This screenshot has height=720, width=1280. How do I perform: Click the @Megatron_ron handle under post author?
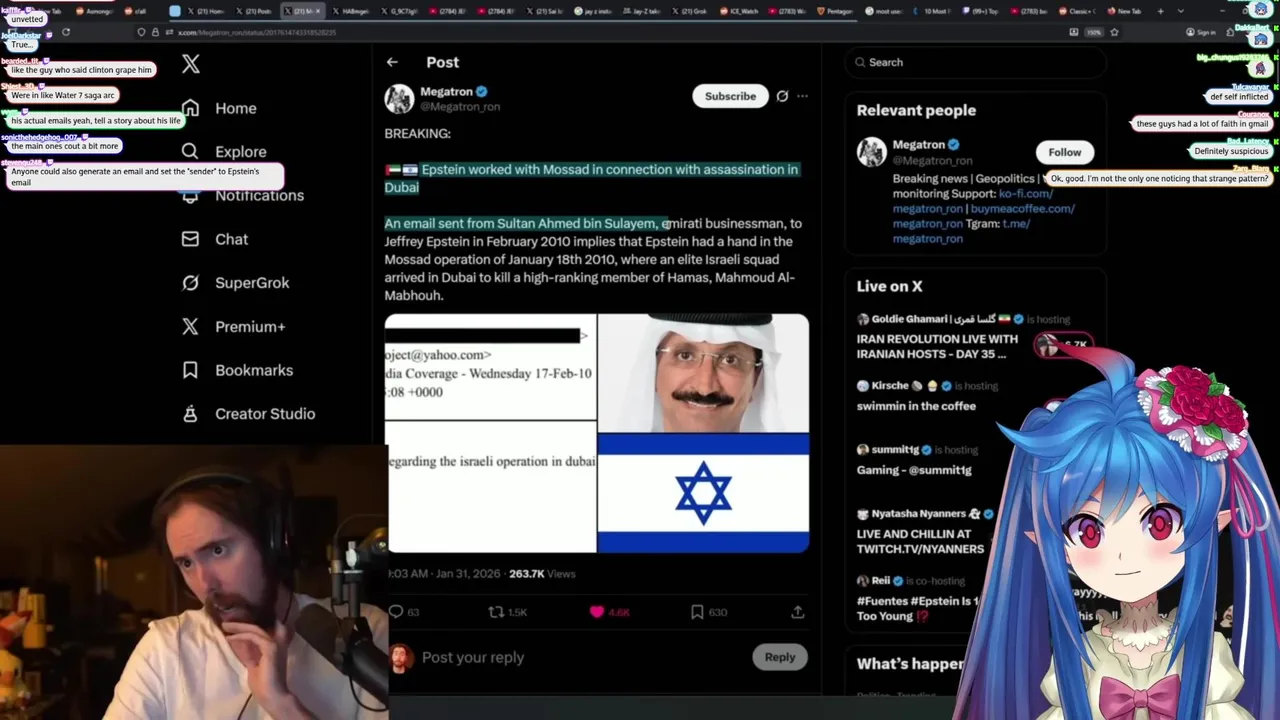(460, 106)
